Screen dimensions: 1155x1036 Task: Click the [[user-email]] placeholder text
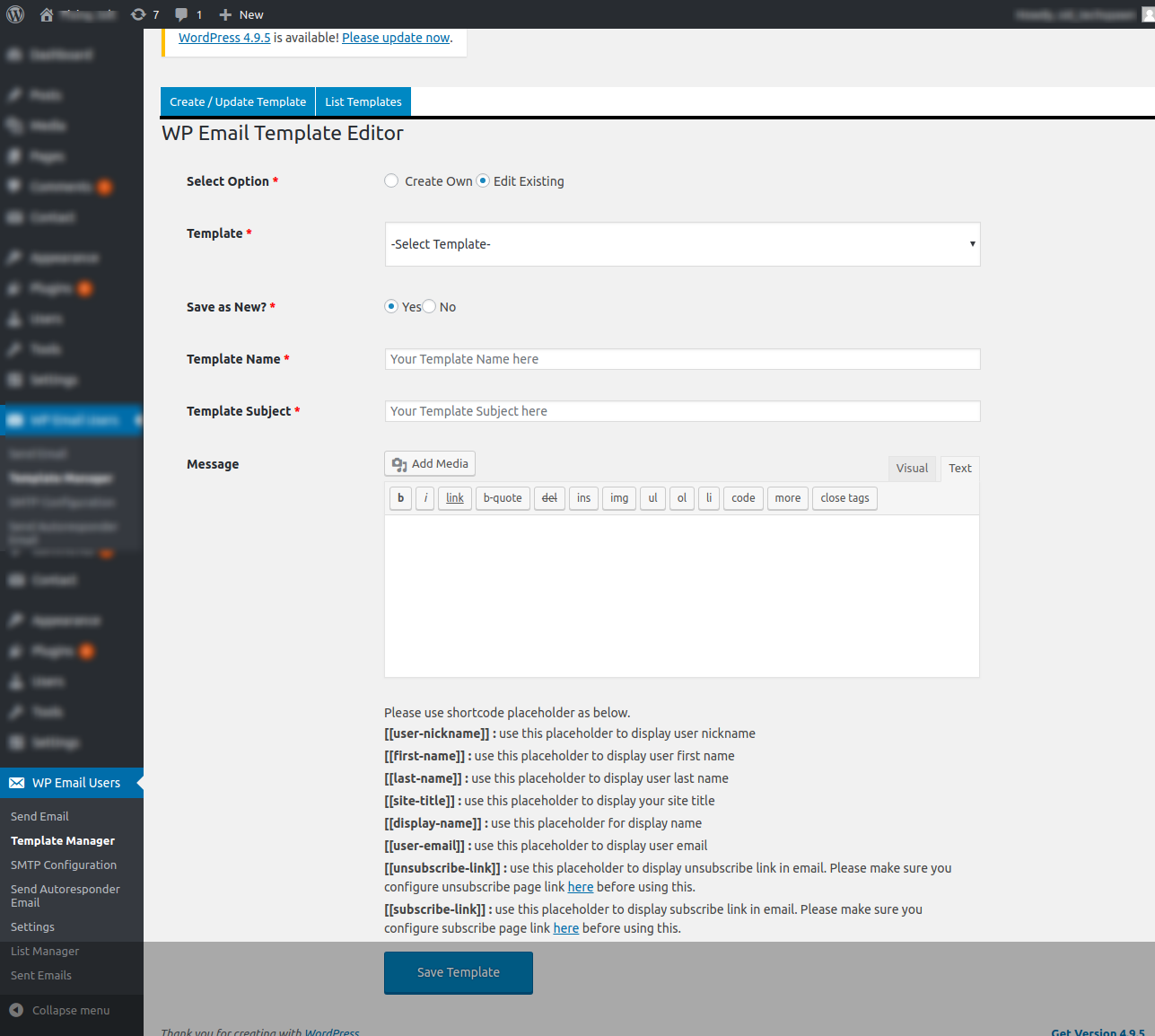[424, 846]
